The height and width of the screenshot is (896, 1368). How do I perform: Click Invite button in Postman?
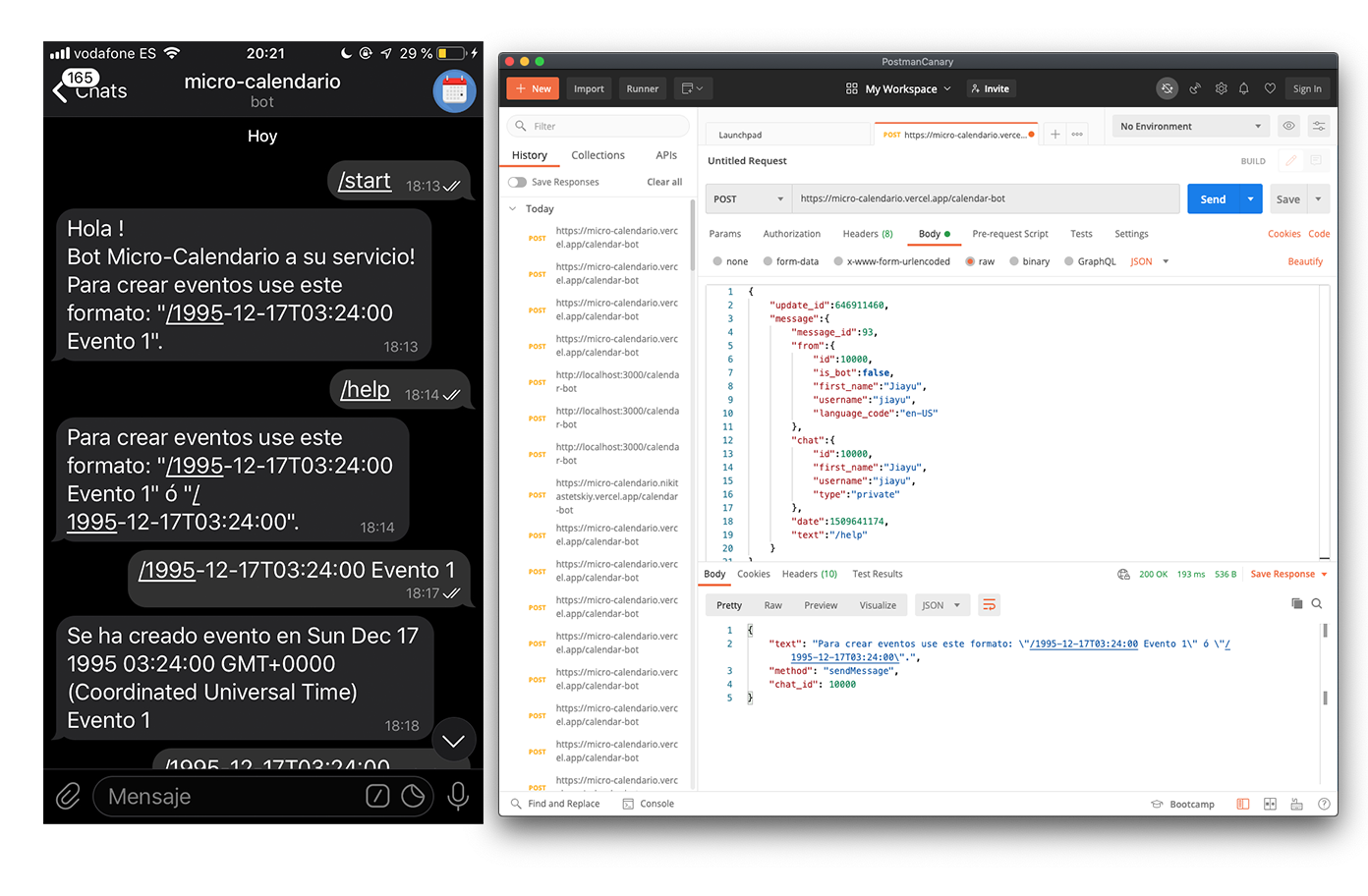point(990,88)
